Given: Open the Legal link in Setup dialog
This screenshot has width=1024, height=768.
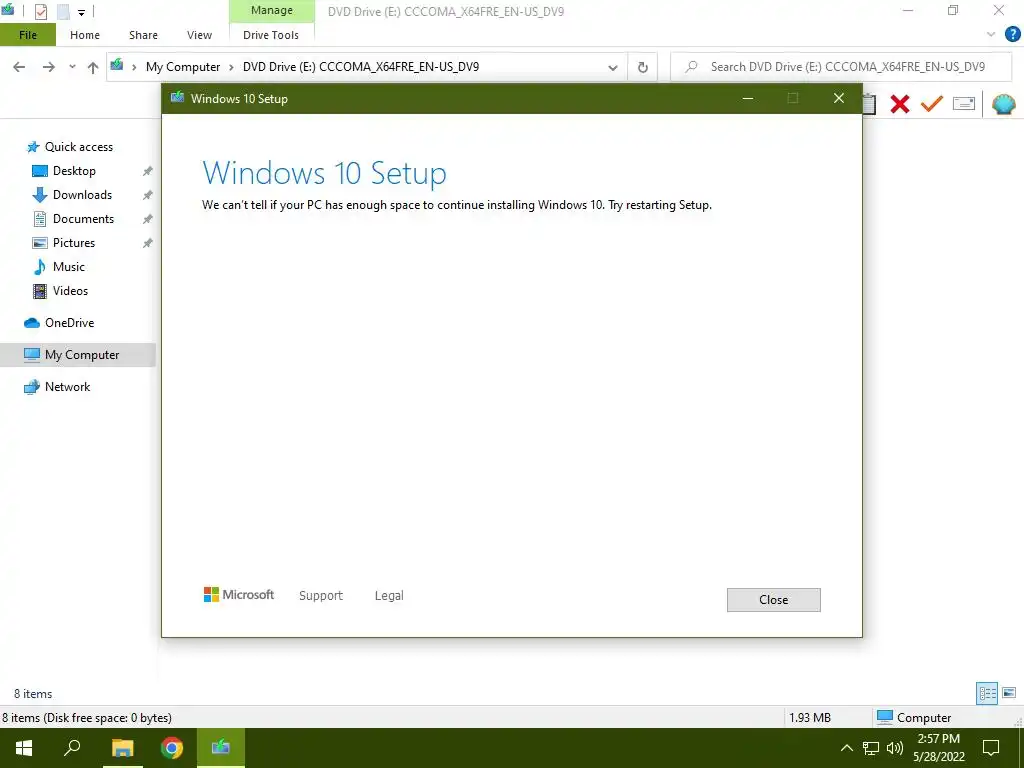Looking at the screenshot, I should (x=389, y=596).
